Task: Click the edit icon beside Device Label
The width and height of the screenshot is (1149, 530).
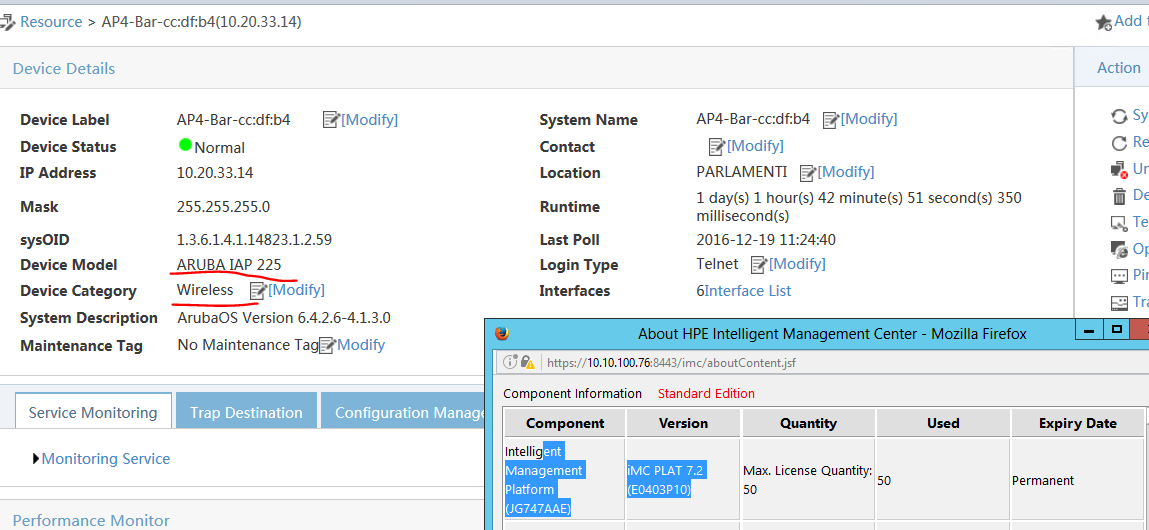Action: [x=331, y=119]
